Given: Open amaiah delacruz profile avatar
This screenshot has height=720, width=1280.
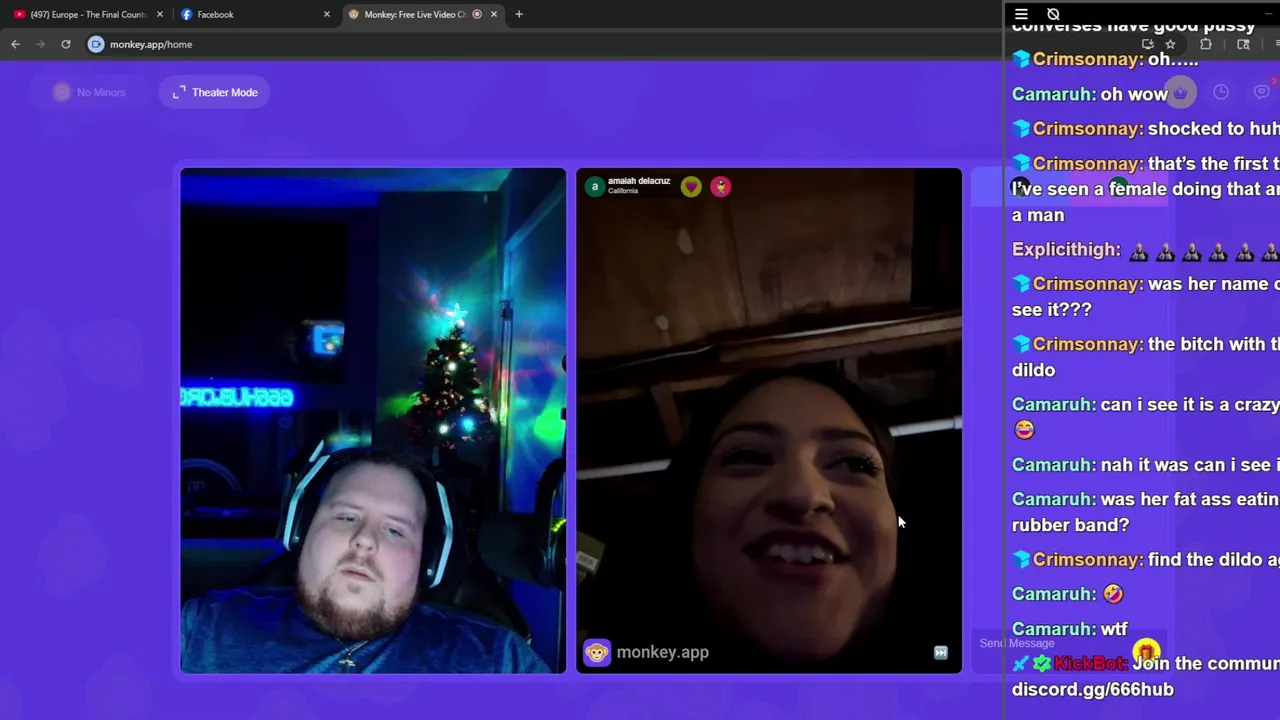Looking at the screenshot, I should (595, 187).
